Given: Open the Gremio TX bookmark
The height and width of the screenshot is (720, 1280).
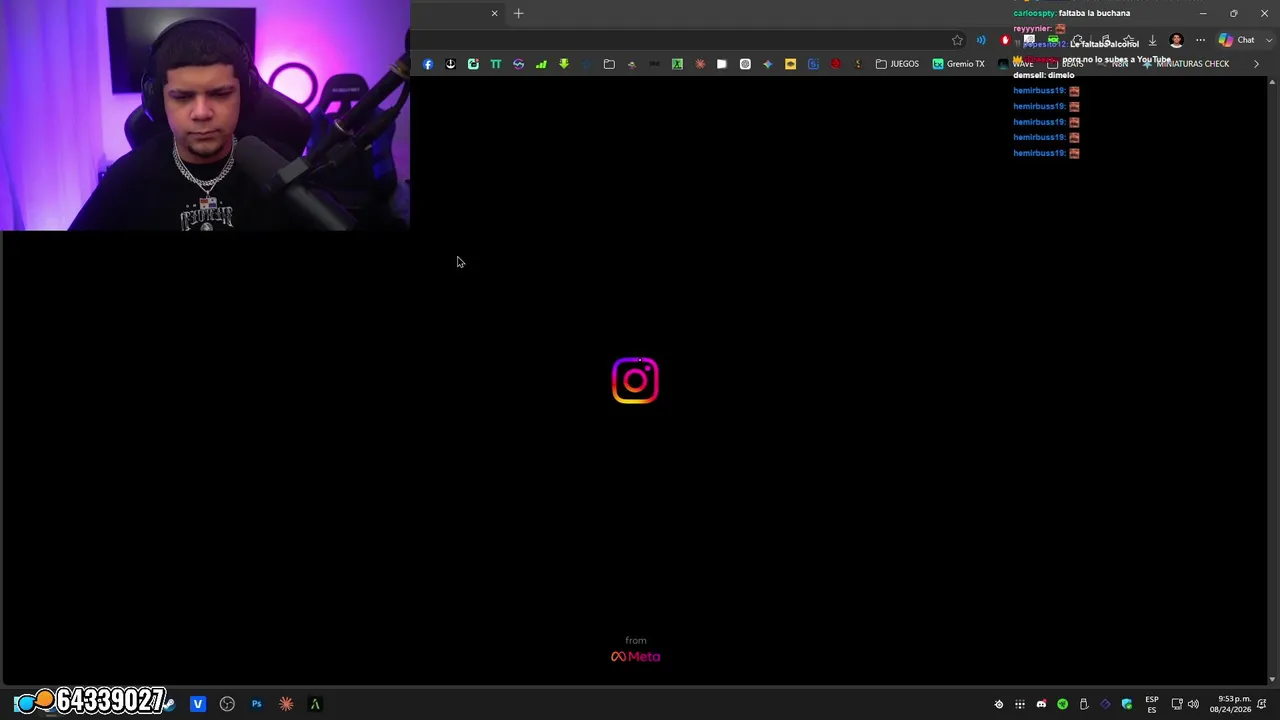Looking at the screenshot, I should pyautogui.click(x=958, y=64).
